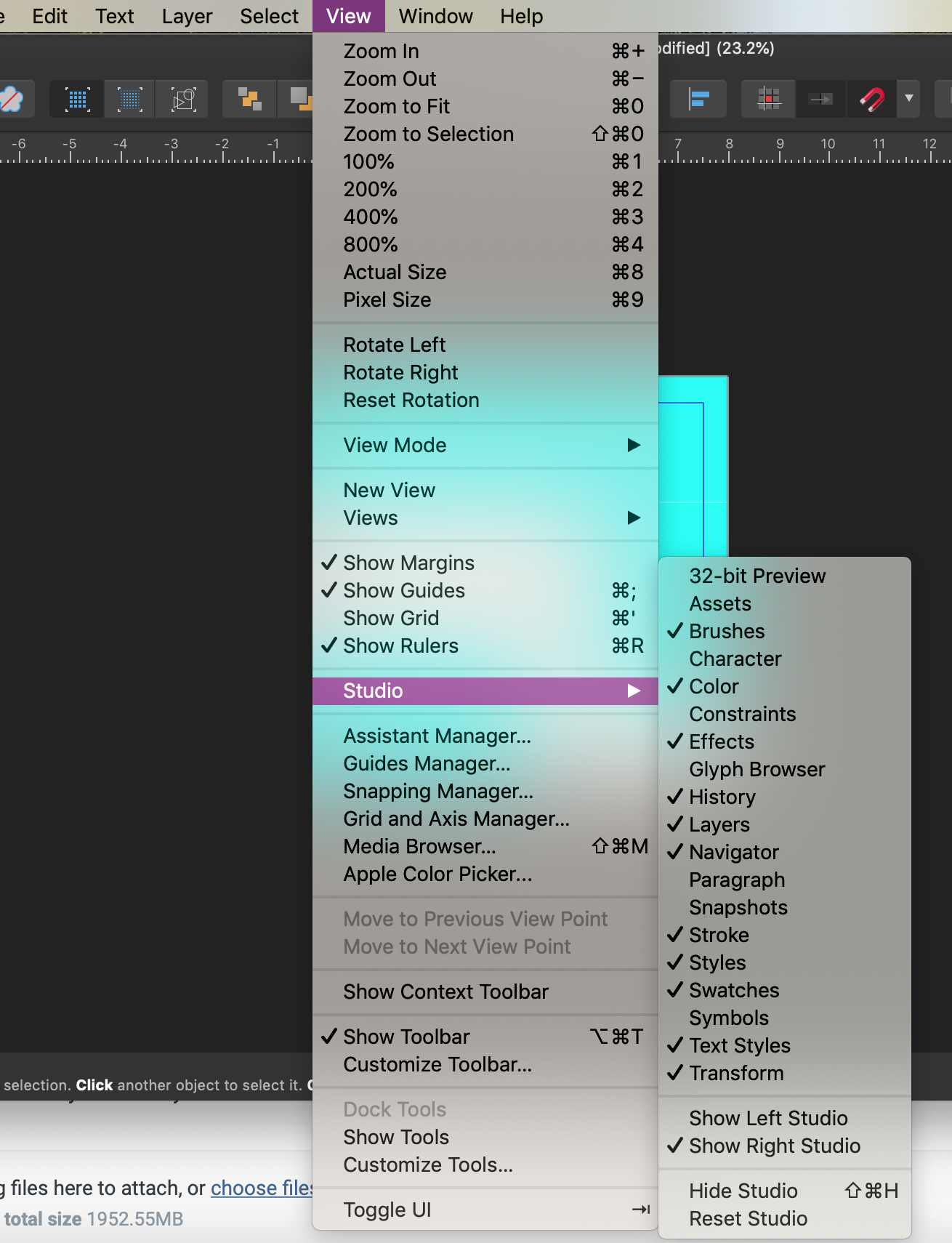
Task: Open the Text menu
Action: coord(115,16)
